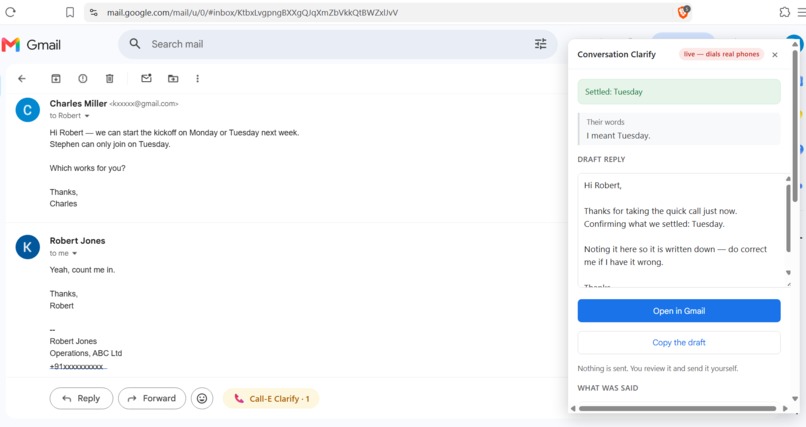Open the browser hamburger menu
Screen dimensions: 806x427
click(x=801, y=12)
